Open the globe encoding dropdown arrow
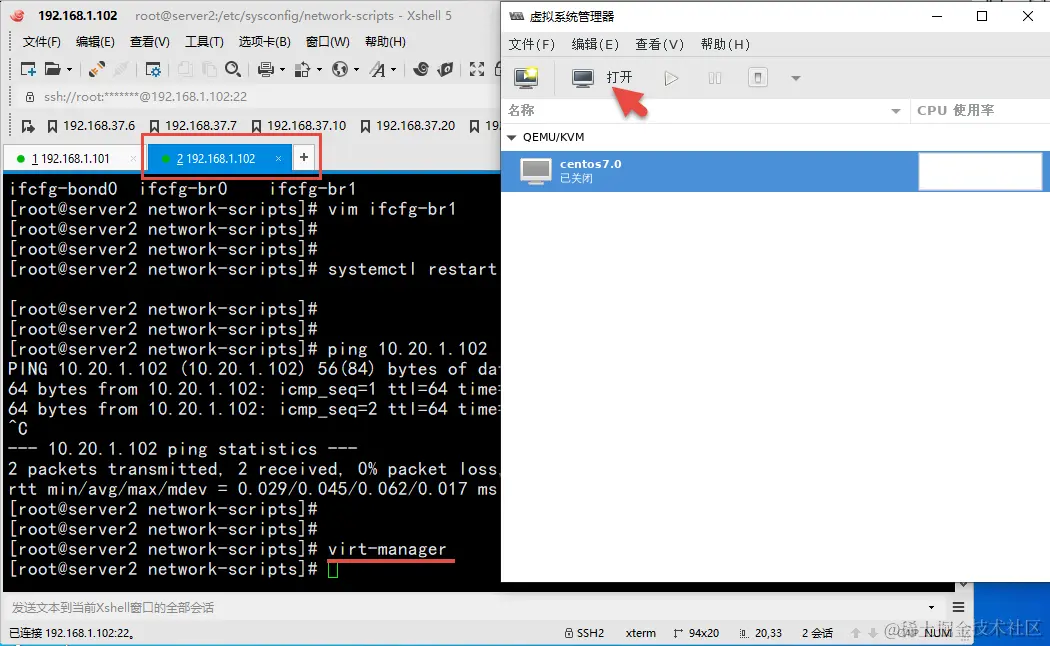Image resolution: width=1050 pixels, height=646 pixels. [x=356, y=70]
